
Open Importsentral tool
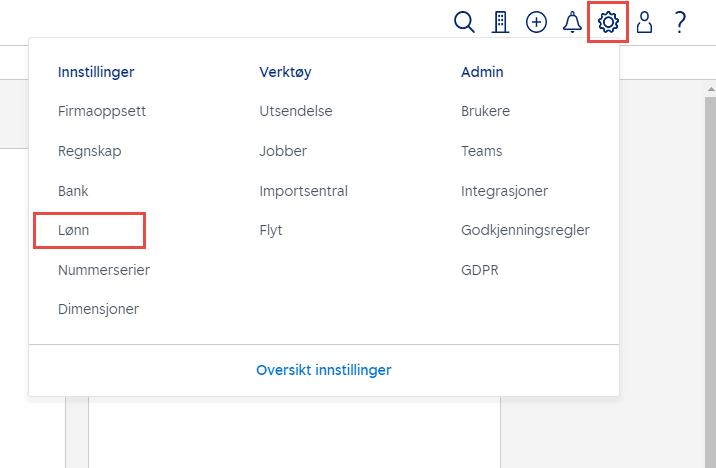click(303, 190)
